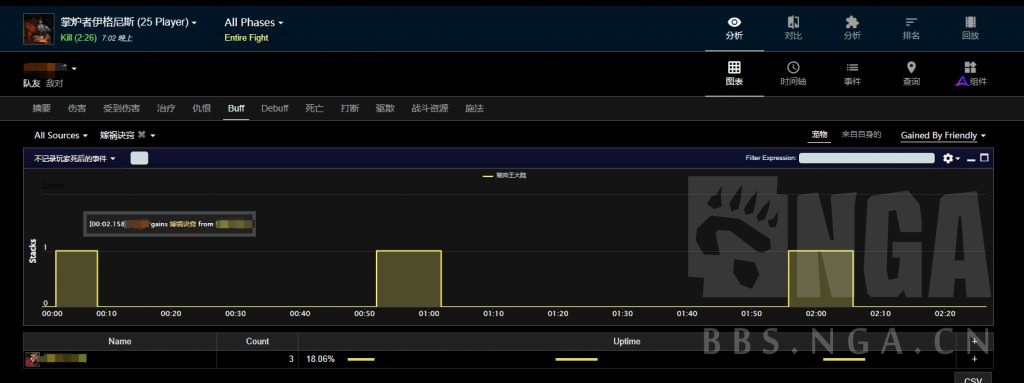Expand the All Sources dropdown
Screen dimensions: 1024x383
pos(61,135)
